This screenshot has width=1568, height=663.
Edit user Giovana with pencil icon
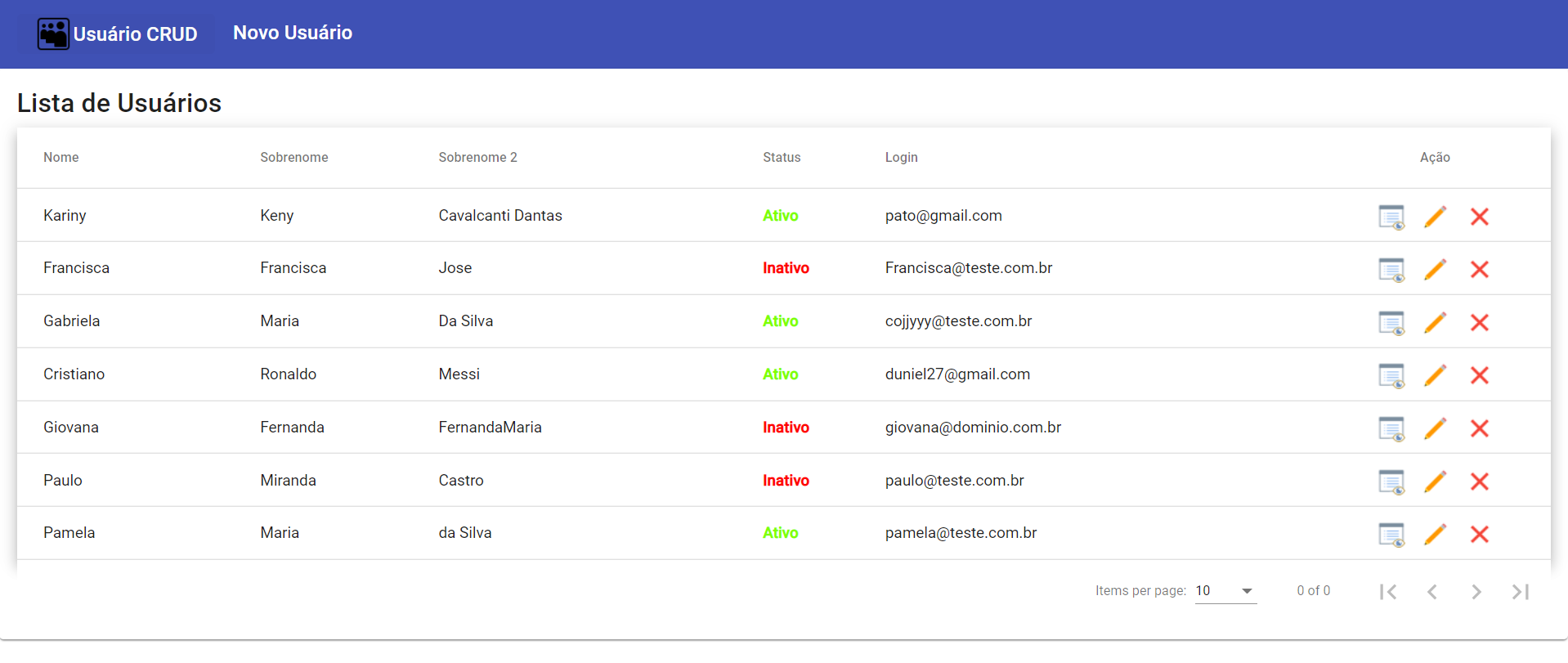[1436, 428]
